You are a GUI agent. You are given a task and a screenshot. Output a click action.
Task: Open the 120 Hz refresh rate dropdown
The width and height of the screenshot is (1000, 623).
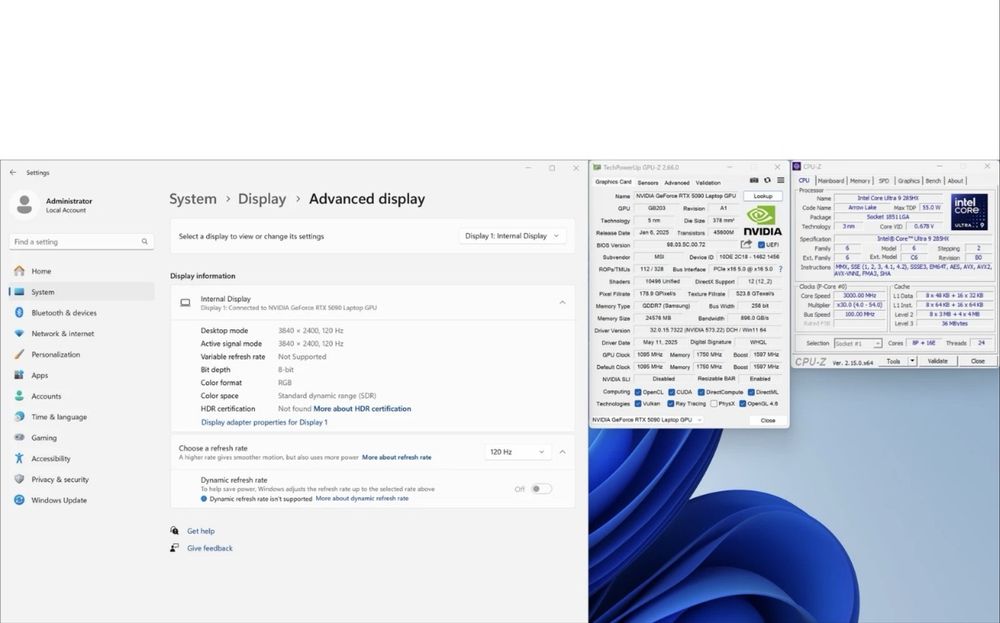point(517,451)
